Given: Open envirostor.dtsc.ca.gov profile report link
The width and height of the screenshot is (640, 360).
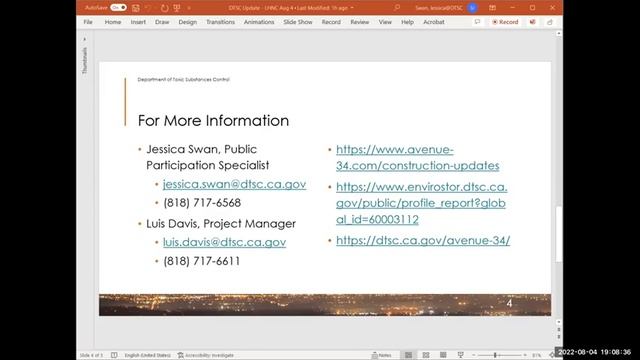Looking at the screenshot, I should [422, 203].
